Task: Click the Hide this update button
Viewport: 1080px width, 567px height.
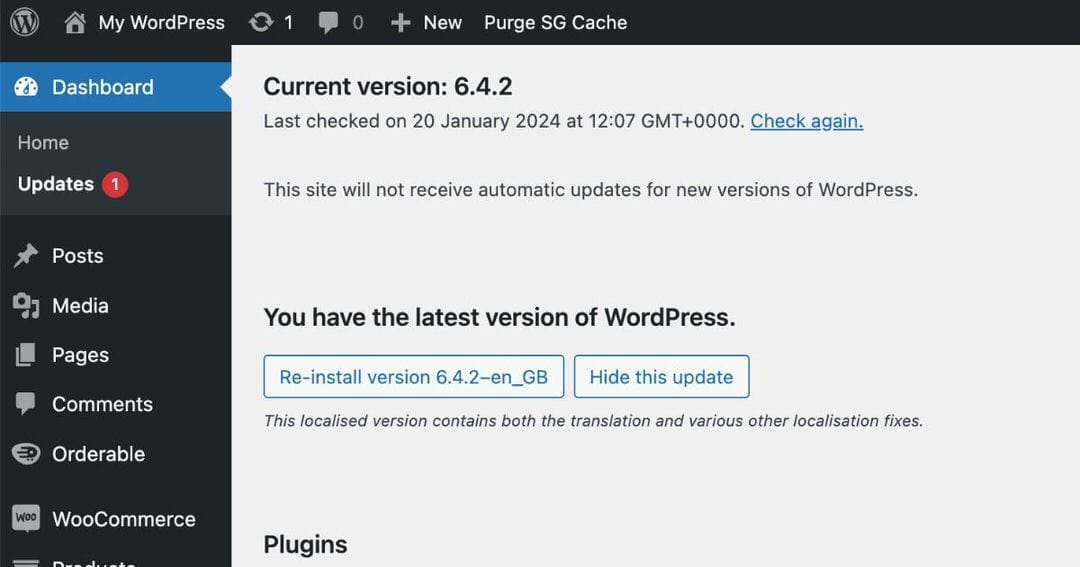Action: (x=661, y=376)
